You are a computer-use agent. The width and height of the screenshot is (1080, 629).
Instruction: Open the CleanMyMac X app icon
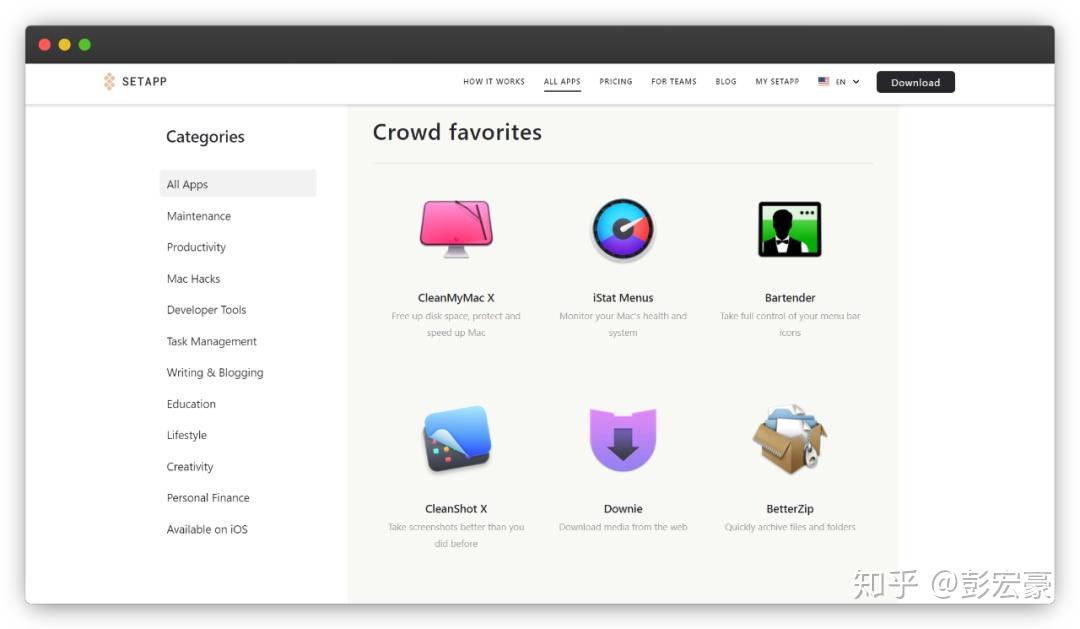[456, 229]
